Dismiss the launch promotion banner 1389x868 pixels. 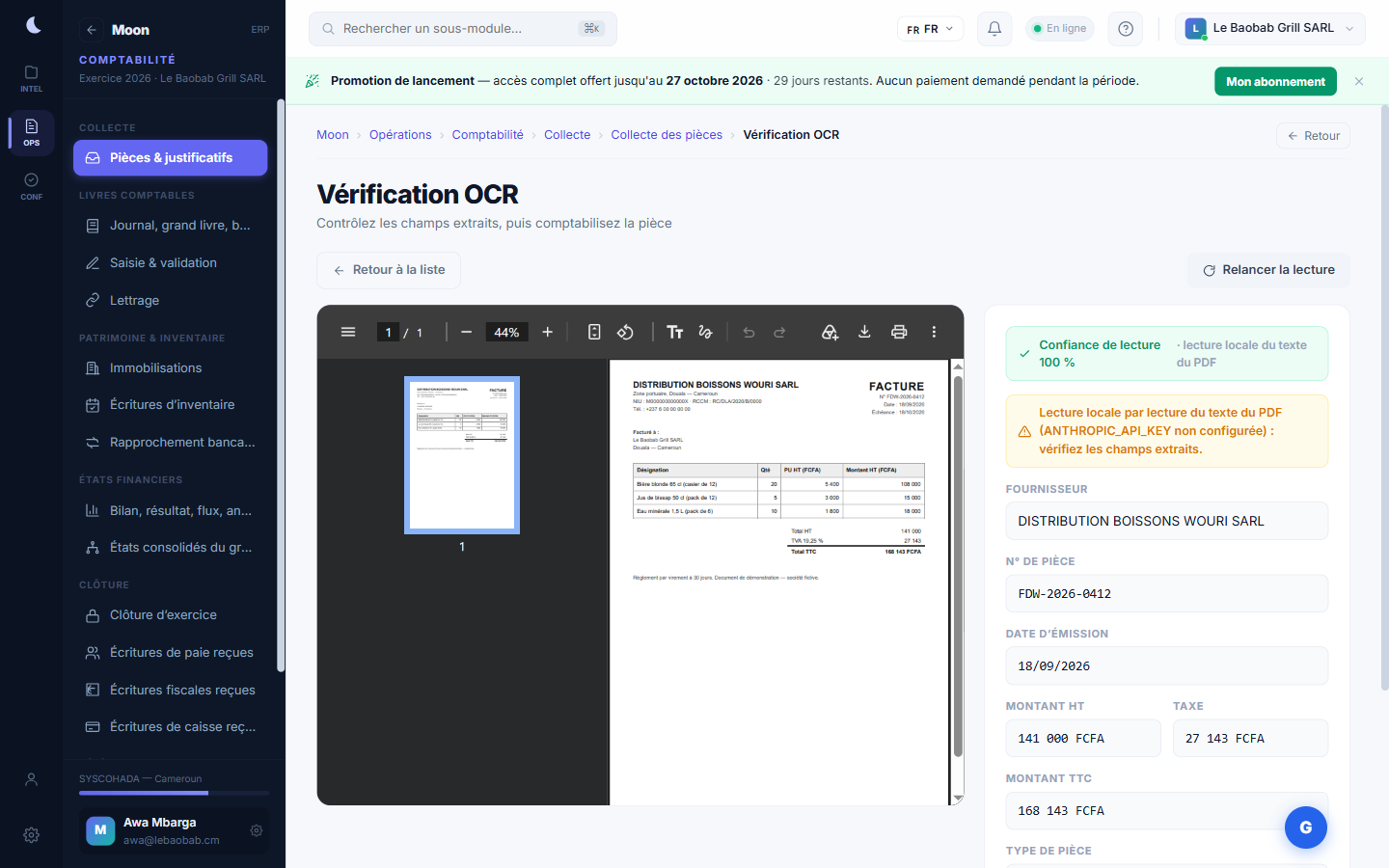click(1359, 82)
